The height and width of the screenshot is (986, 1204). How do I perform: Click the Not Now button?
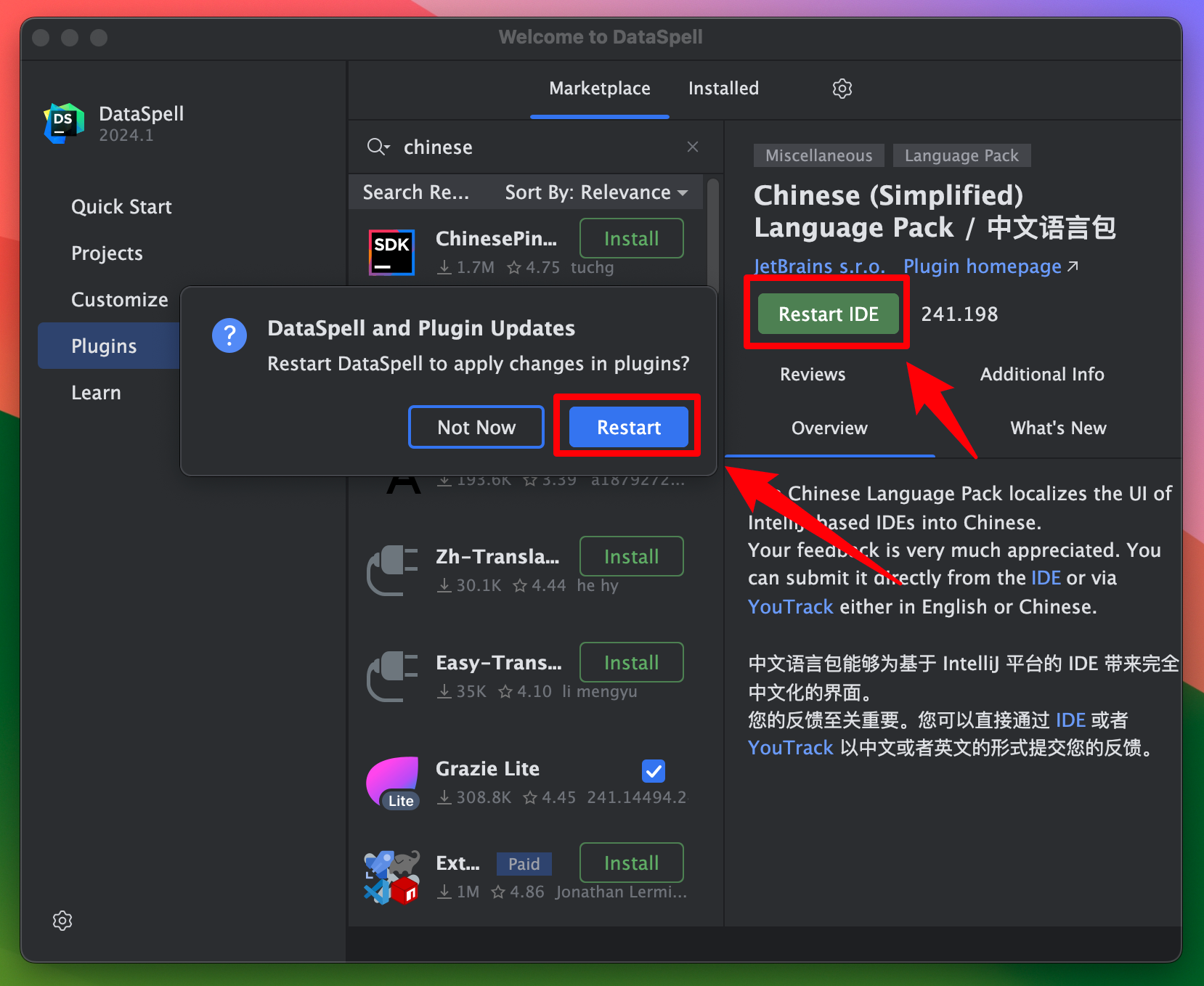click(476, 427)
